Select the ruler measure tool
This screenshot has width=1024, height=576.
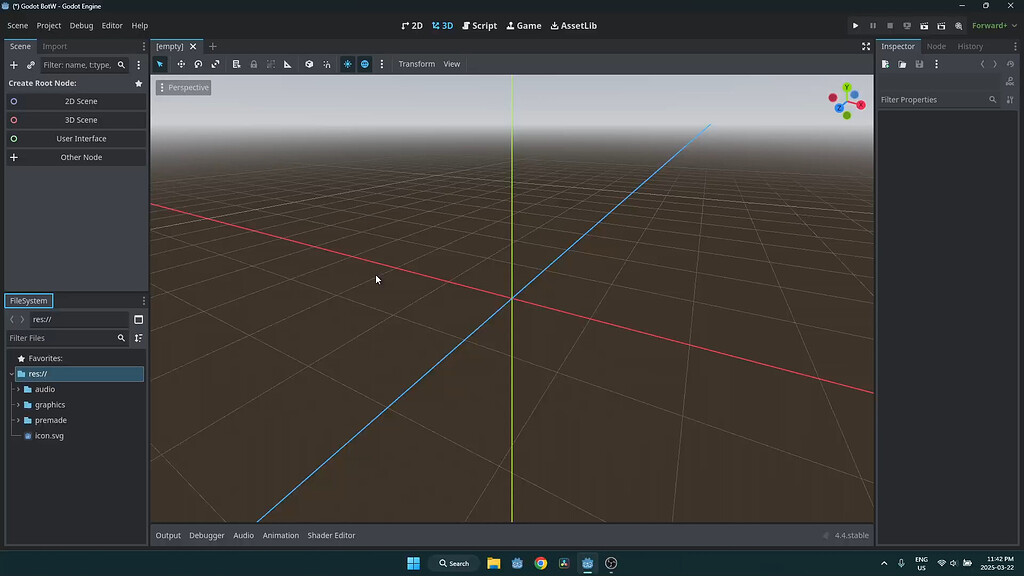[287, 64]
